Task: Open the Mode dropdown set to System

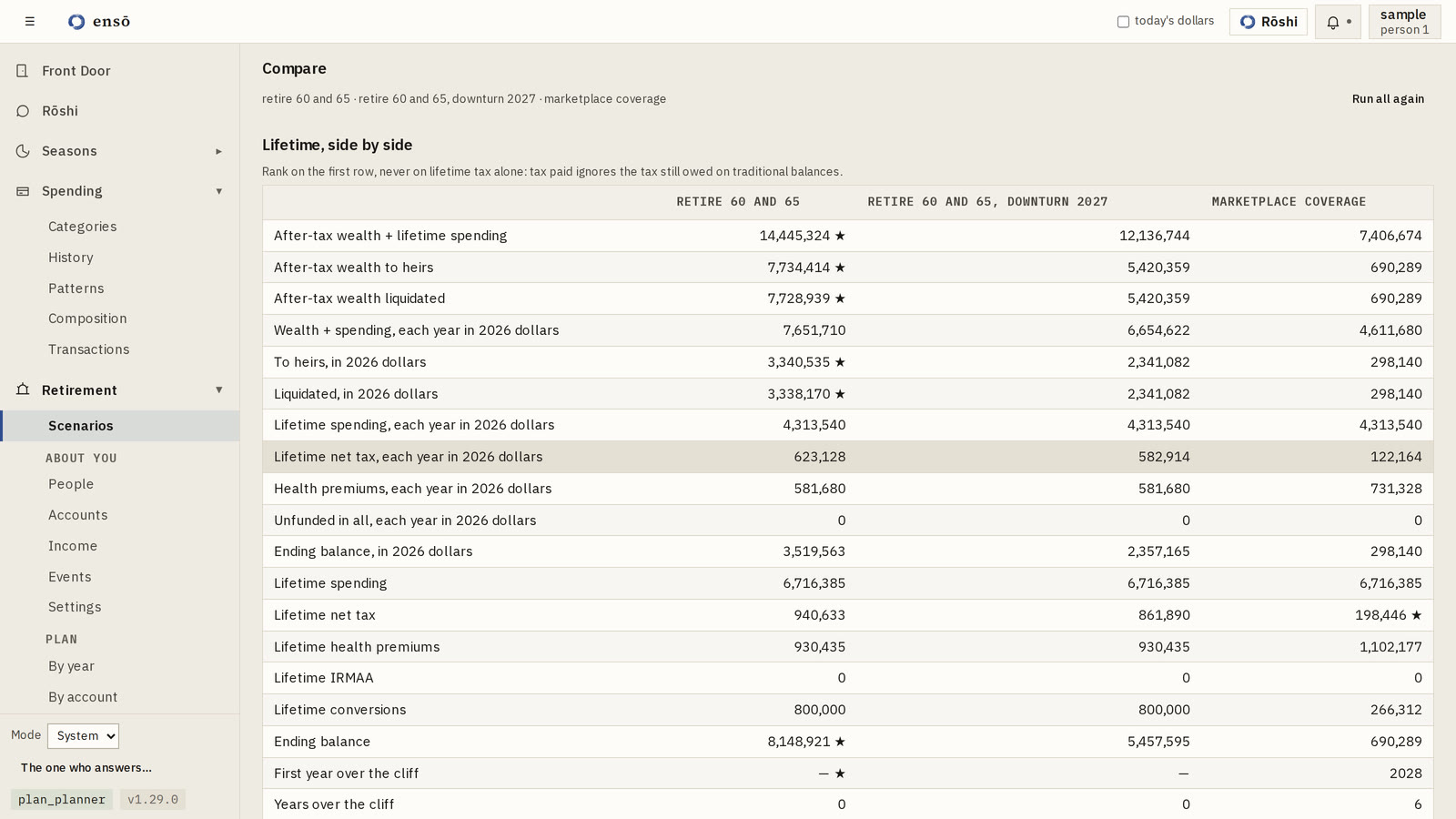Action: click(x=83, y=735)
